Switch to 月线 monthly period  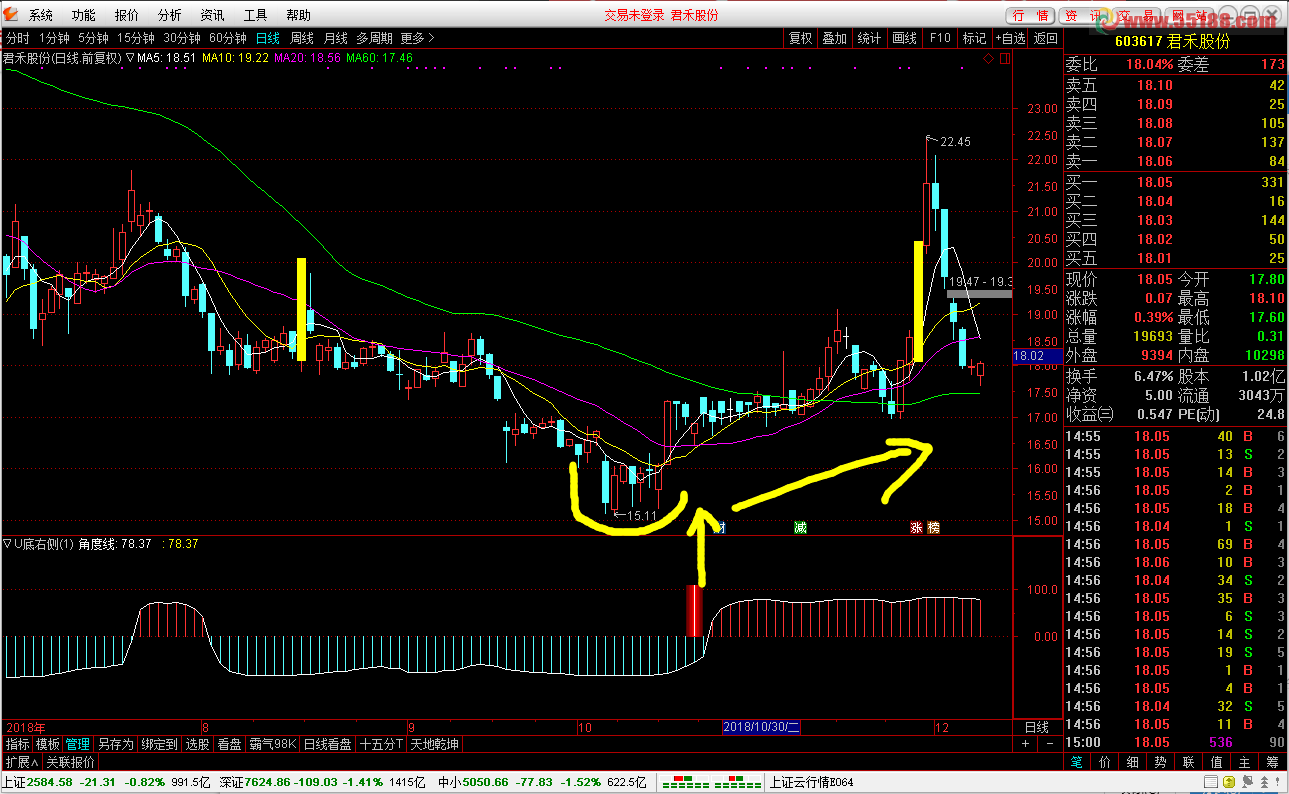(336, 38)
